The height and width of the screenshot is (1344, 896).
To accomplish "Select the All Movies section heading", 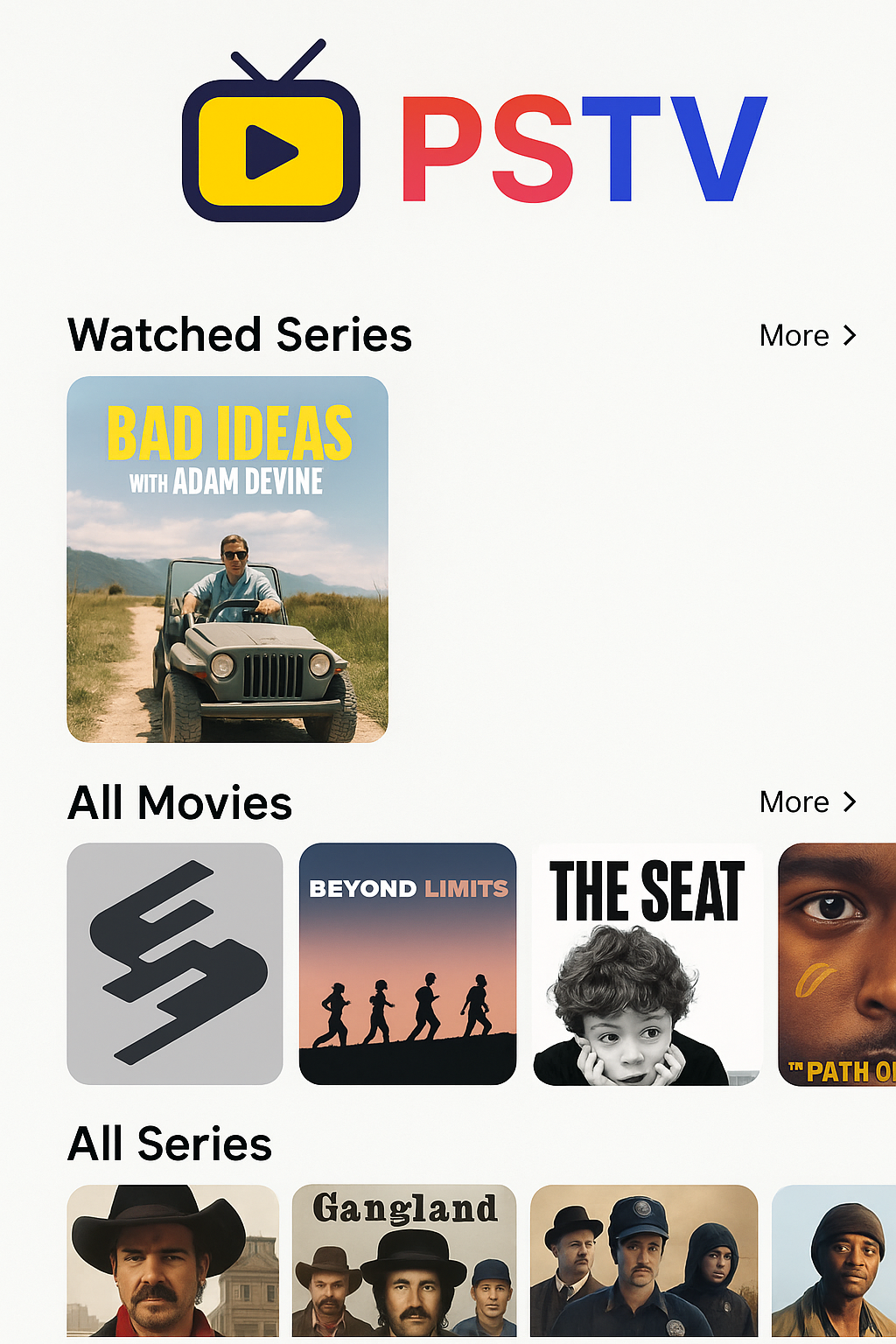I will 180,802.
